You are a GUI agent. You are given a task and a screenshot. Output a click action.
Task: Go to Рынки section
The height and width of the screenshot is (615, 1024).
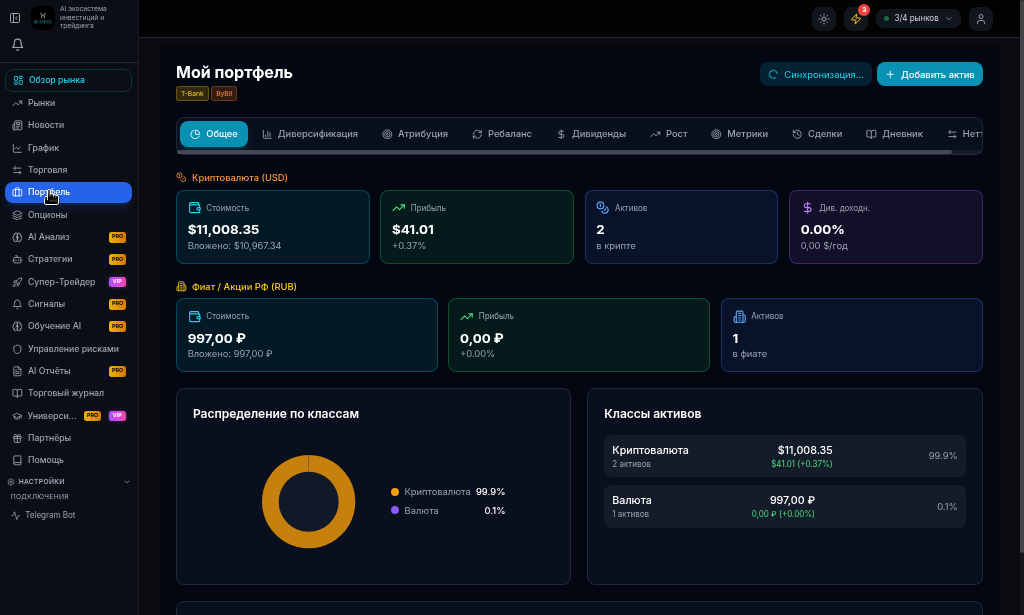tap(69, 103)
